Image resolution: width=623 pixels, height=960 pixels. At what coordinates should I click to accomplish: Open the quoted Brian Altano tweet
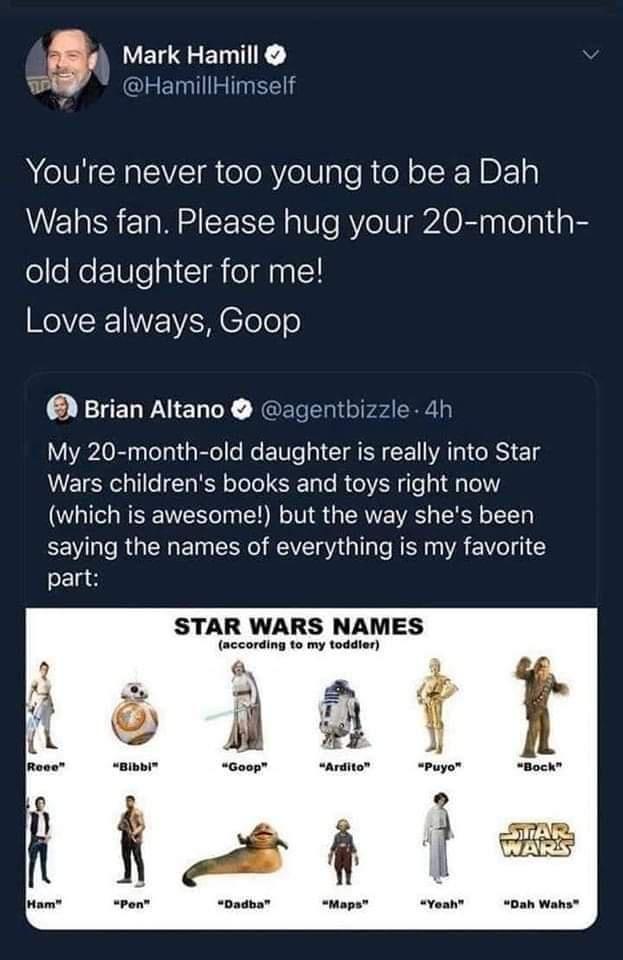point(300,500)
